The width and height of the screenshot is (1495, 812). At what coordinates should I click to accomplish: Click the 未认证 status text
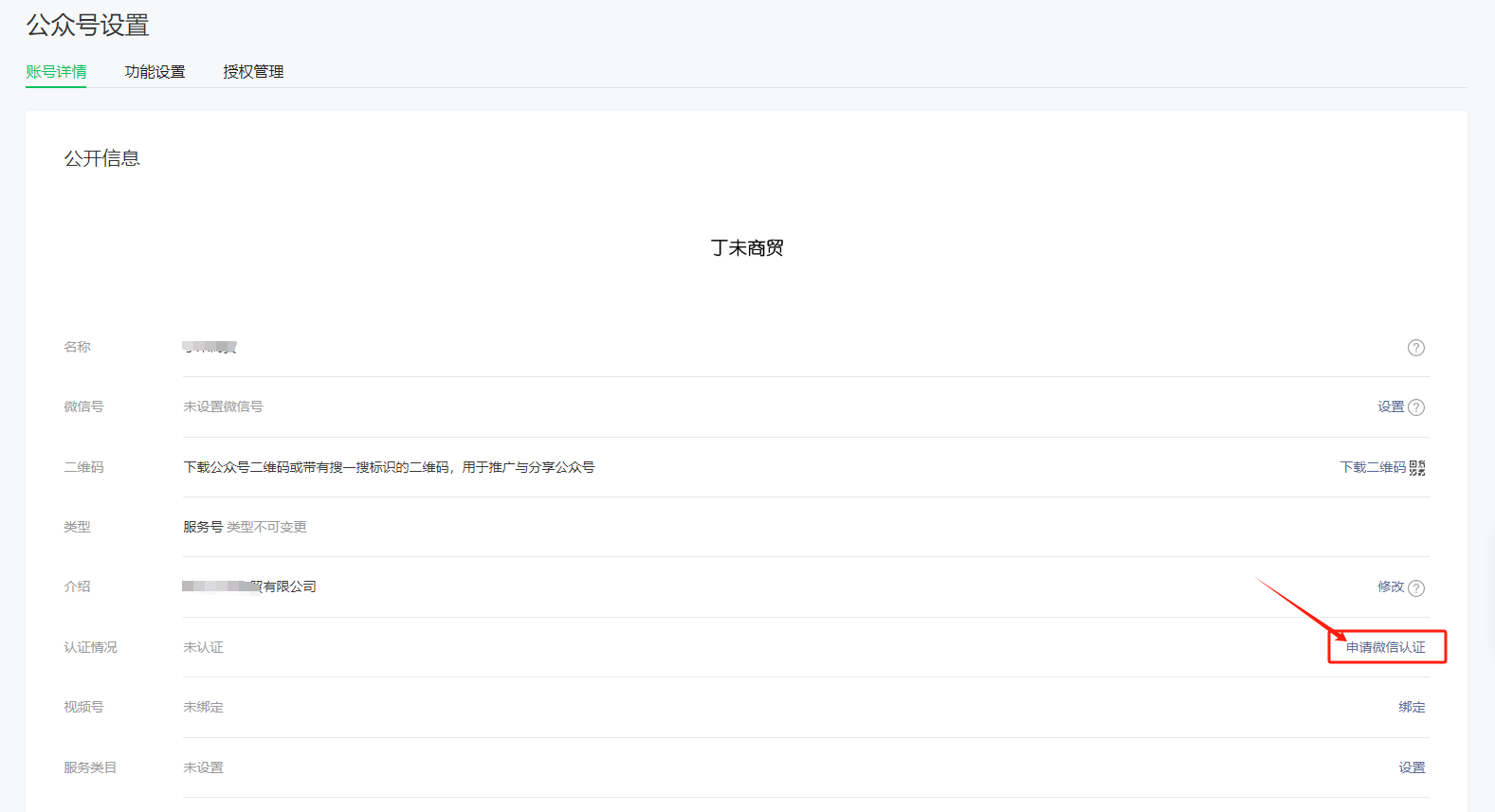tap(203, 647)
